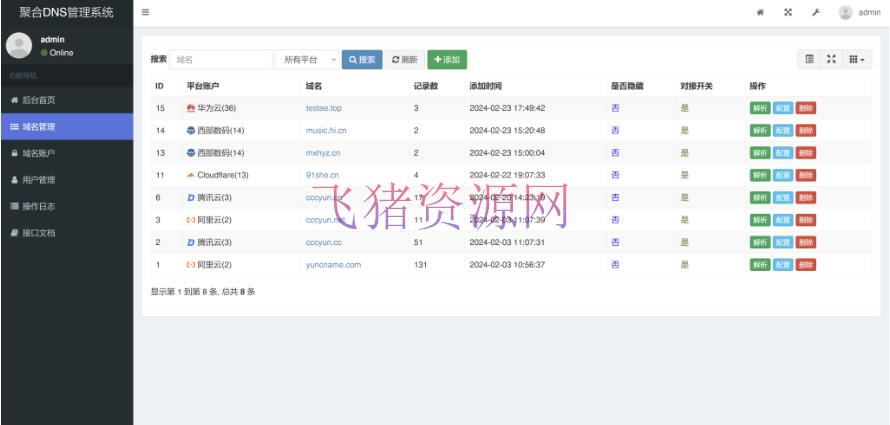Click the green 添加 button
Viewport: 890px width, 425px height.
(x=447, y=60)
